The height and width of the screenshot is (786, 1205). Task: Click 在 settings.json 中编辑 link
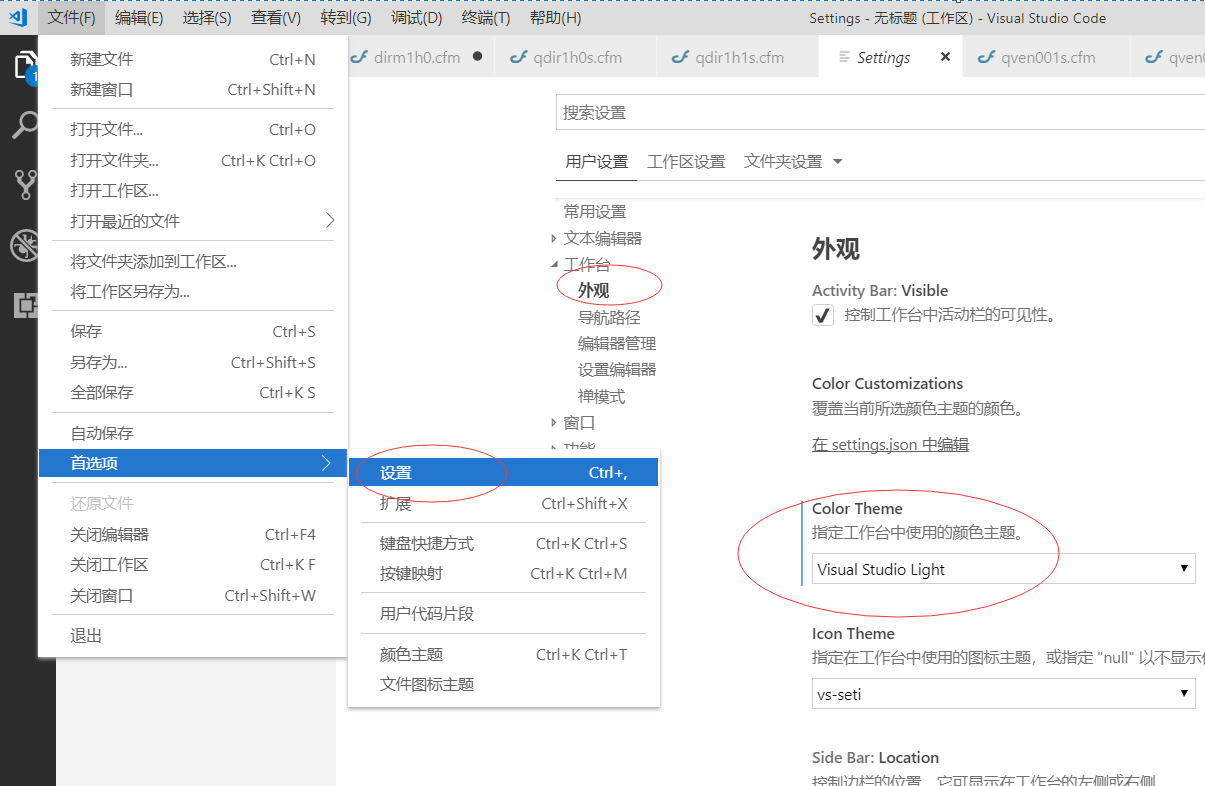click(890, 444)
